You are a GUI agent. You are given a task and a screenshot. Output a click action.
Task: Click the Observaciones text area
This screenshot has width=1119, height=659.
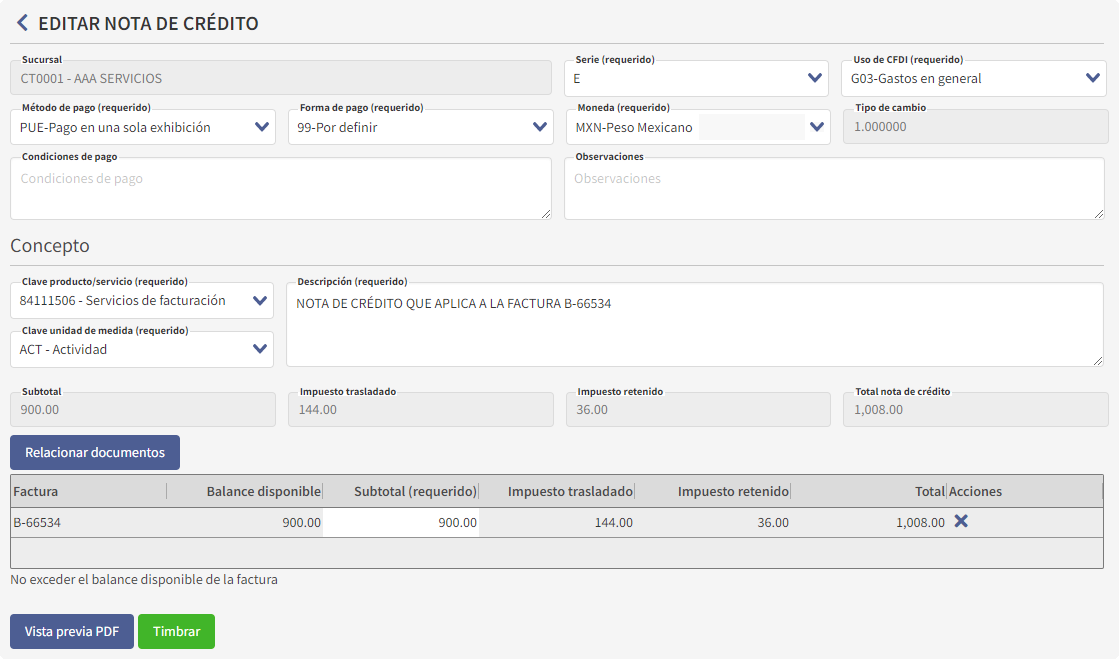coord(835,188)
